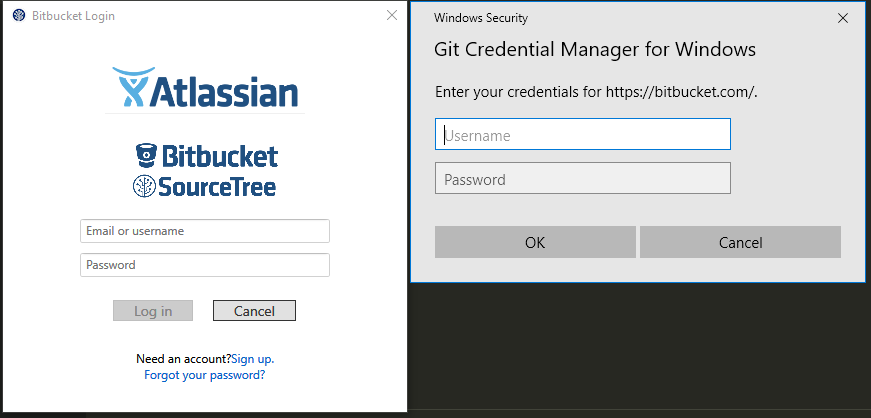871x418 pixels.
Task: Click the SourceTree circular logo icon
Action: click(x=144, y=186)
